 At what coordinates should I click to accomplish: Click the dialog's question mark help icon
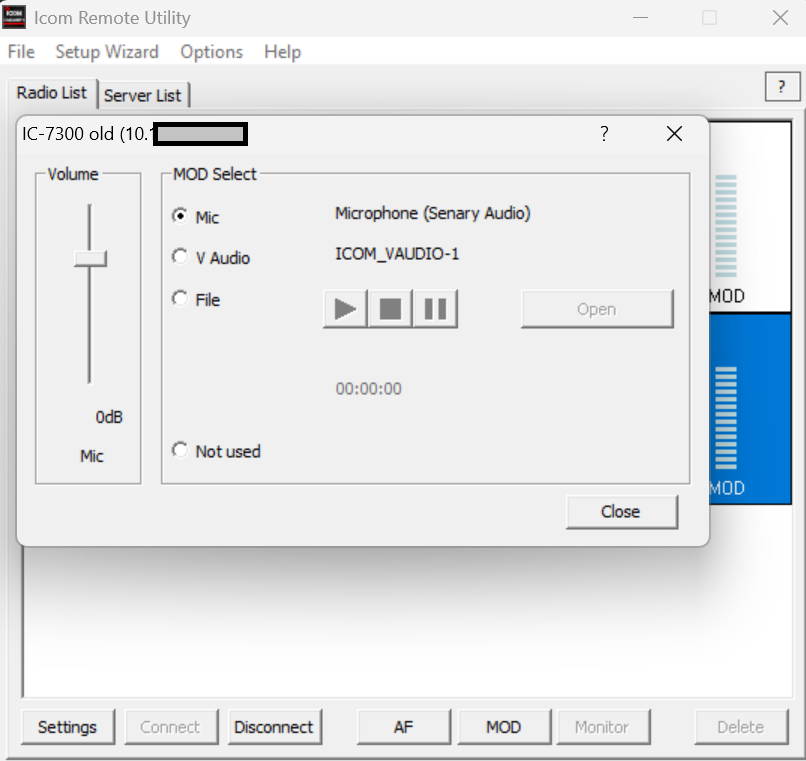click(604, 134)
